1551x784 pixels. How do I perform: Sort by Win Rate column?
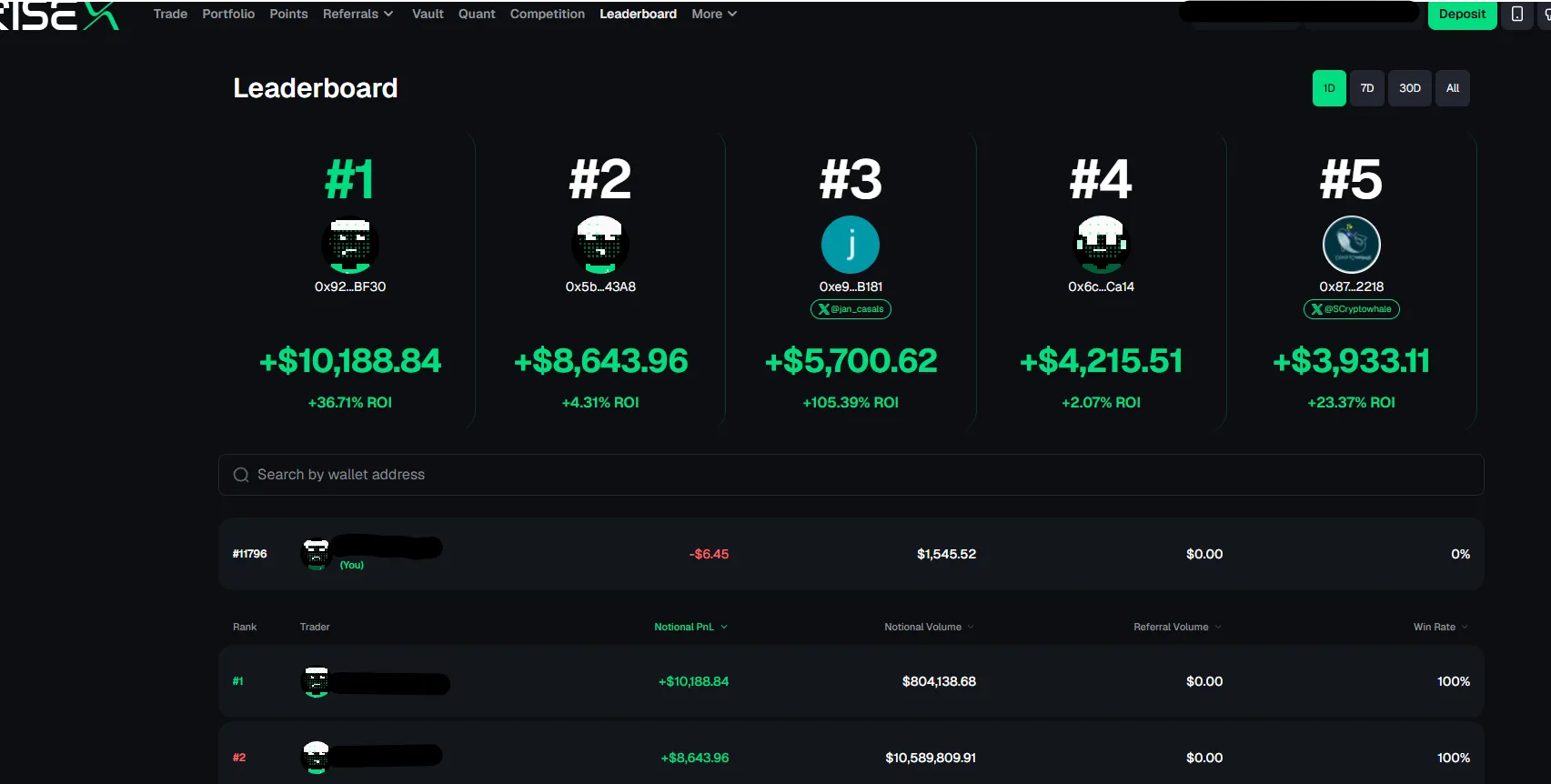1441,627
